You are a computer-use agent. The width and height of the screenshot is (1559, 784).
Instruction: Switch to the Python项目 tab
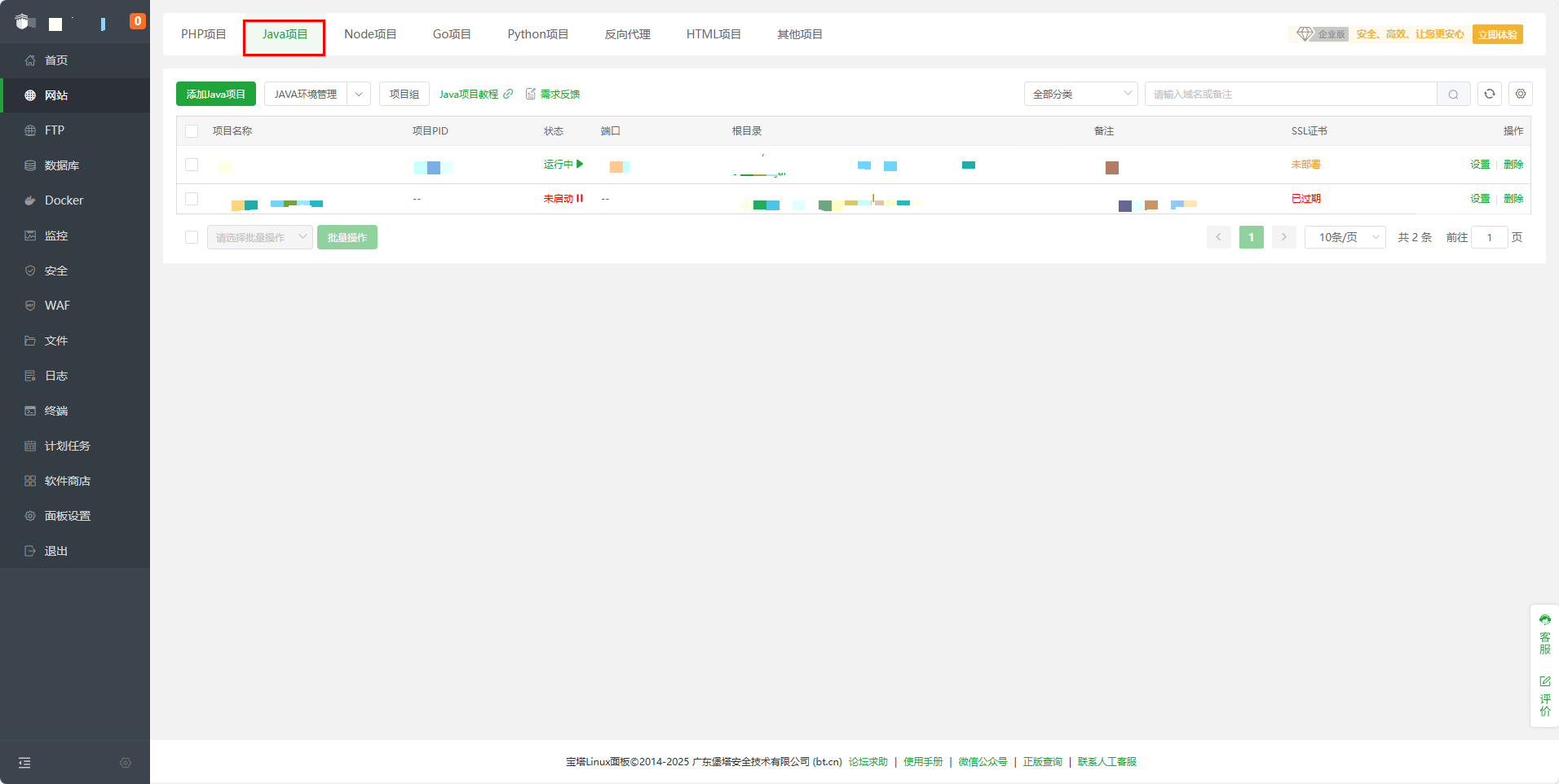[537, 34]
